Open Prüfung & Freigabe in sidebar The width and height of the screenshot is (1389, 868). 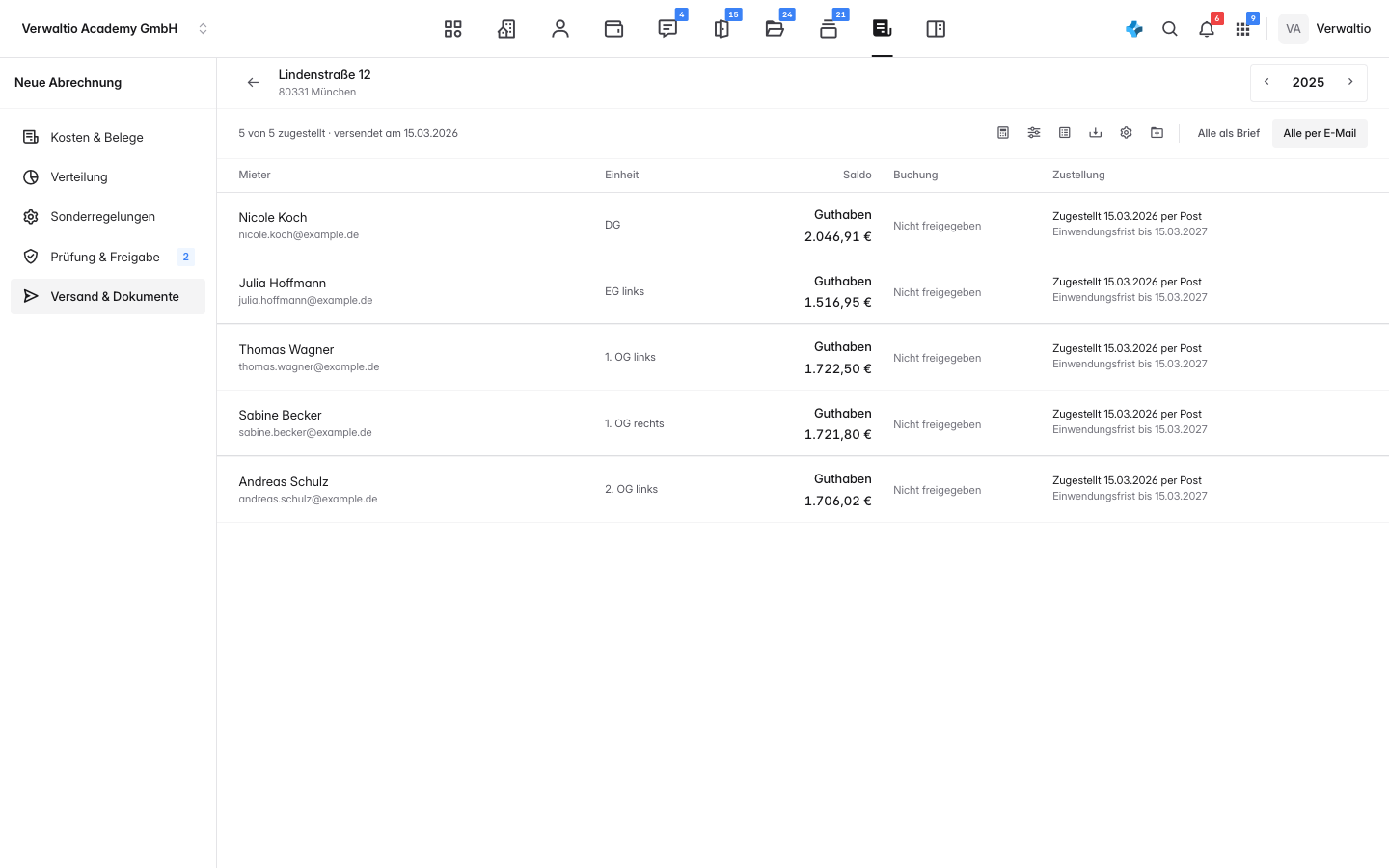tap(108, 257)
